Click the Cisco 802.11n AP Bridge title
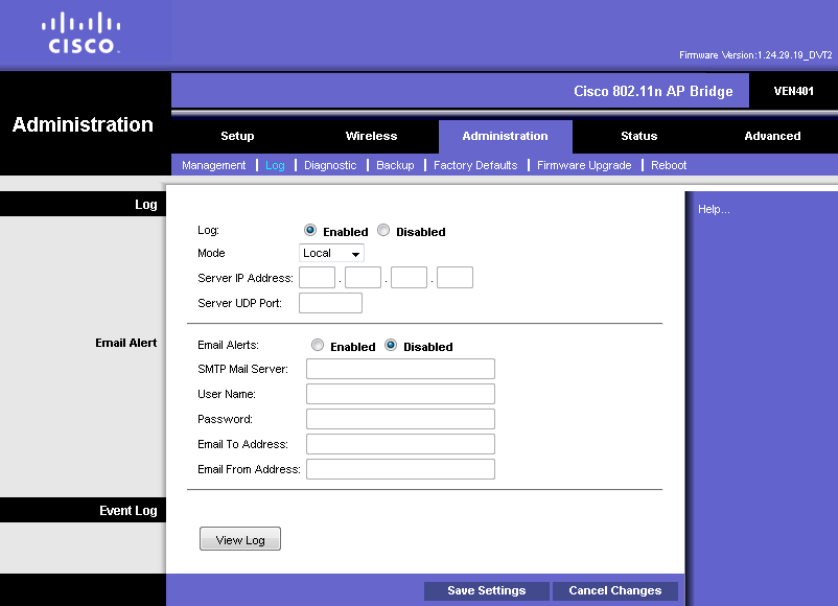 pyautogui.click(x=653, y=91)
